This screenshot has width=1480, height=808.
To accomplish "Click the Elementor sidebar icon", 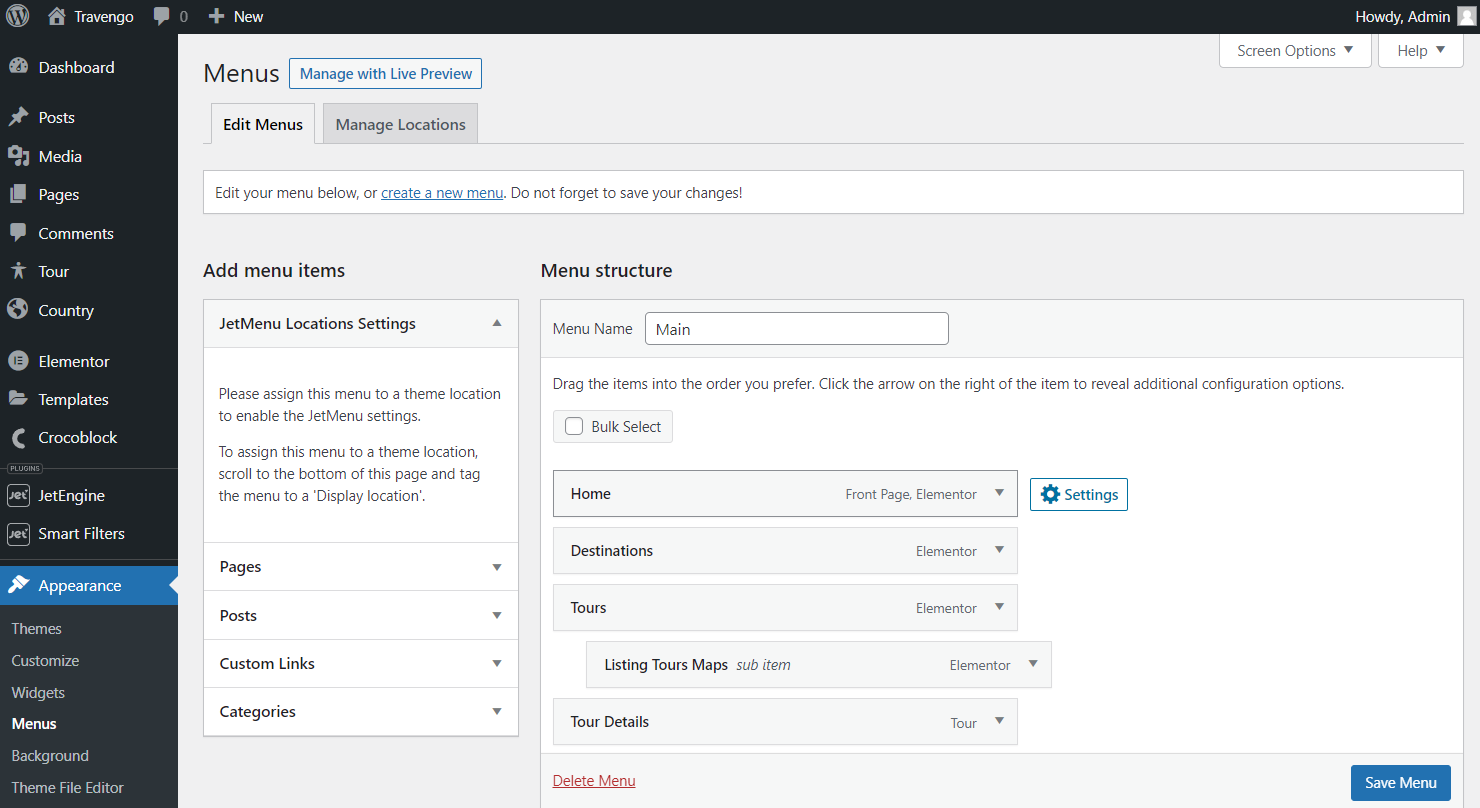I will point(18,361).
